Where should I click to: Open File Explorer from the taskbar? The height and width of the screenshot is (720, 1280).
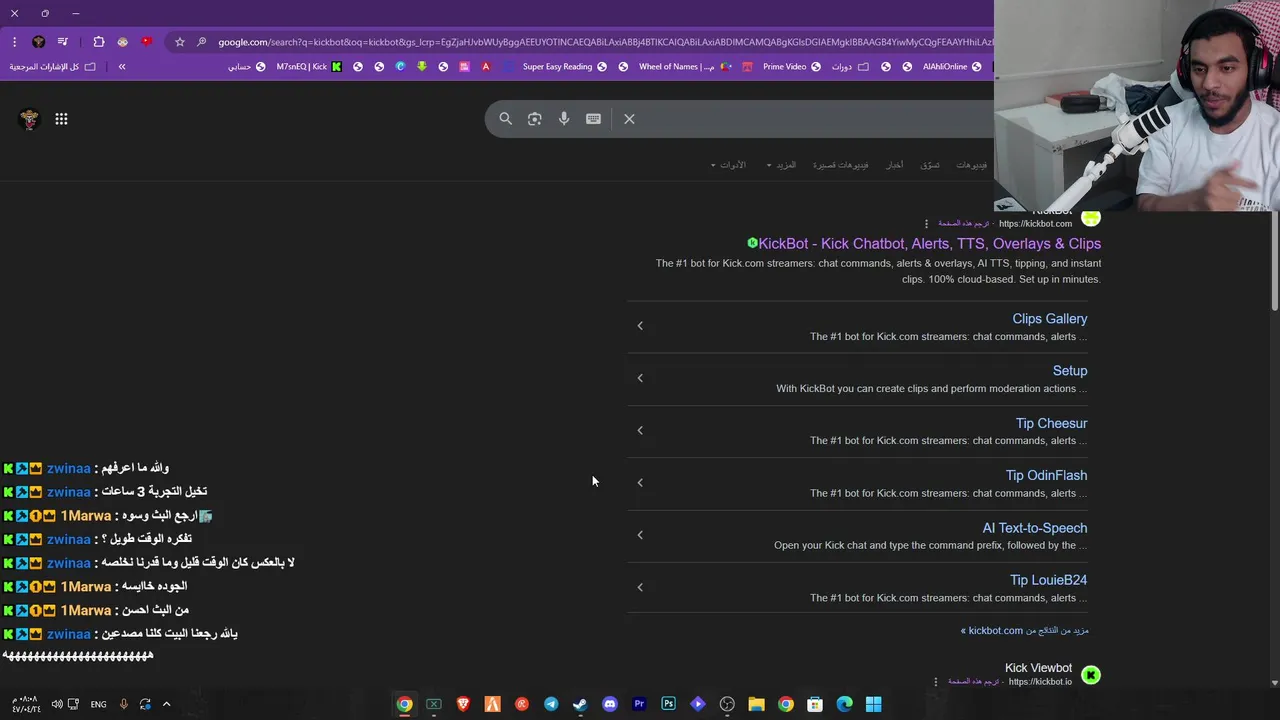point(756,705)
